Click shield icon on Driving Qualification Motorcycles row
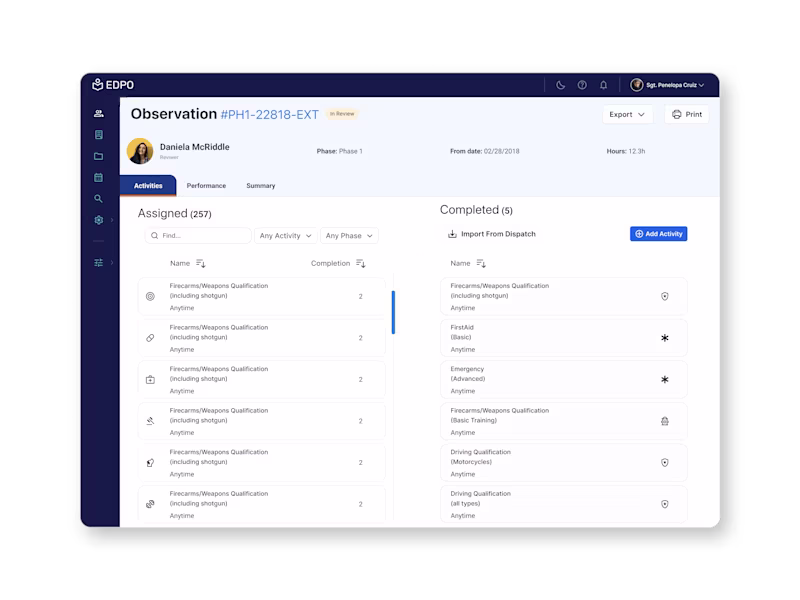Screen dimensions: 800x600 click(x=664, y=463)
